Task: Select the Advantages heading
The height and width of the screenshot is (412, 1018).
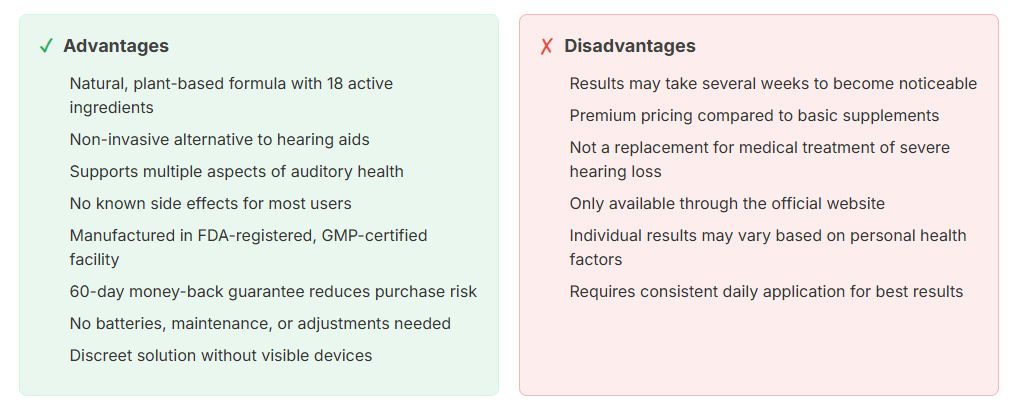Action: coord(116,46)
